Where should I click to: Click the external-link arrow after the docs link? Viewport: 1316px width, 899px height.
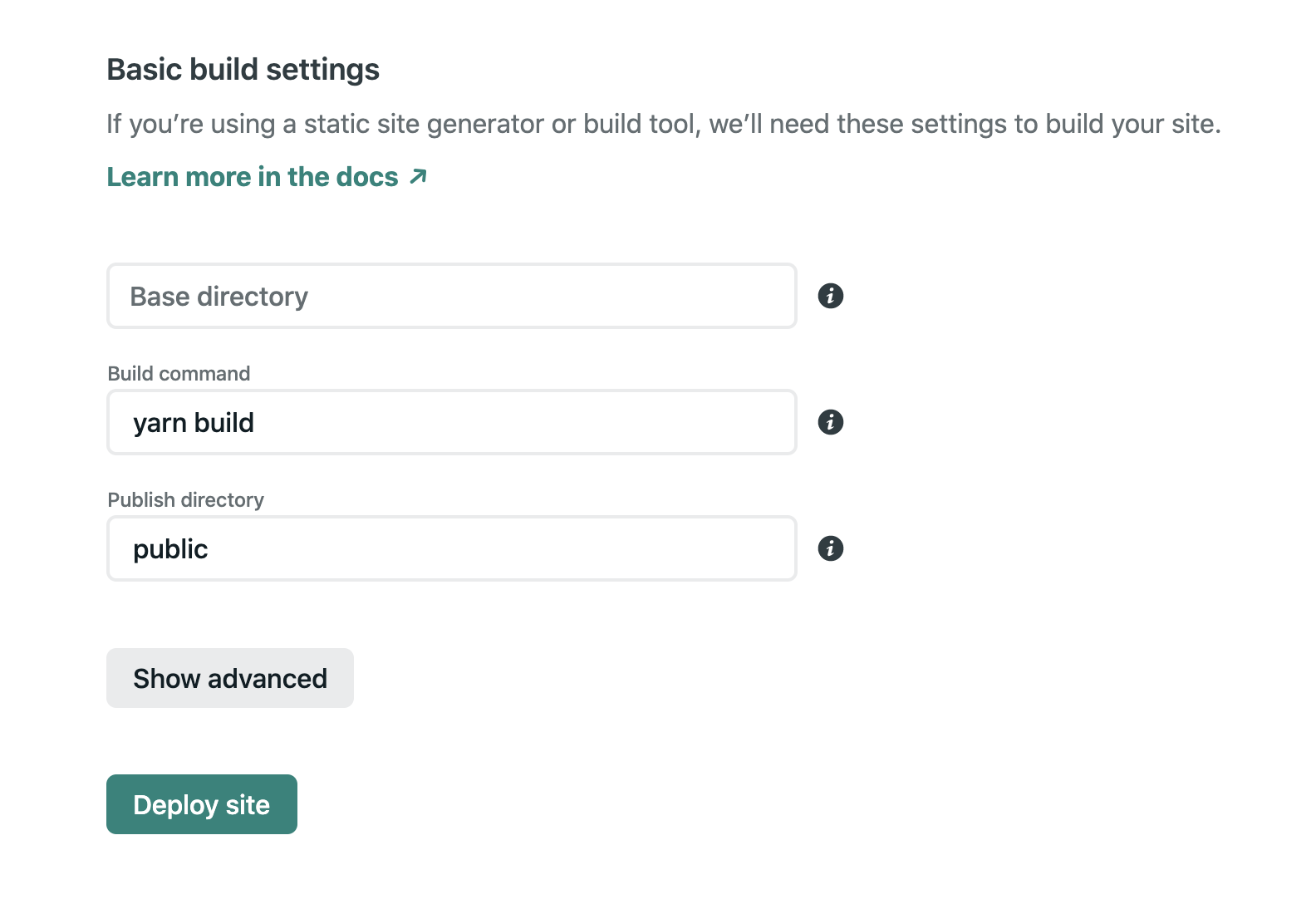pos(419,176)
